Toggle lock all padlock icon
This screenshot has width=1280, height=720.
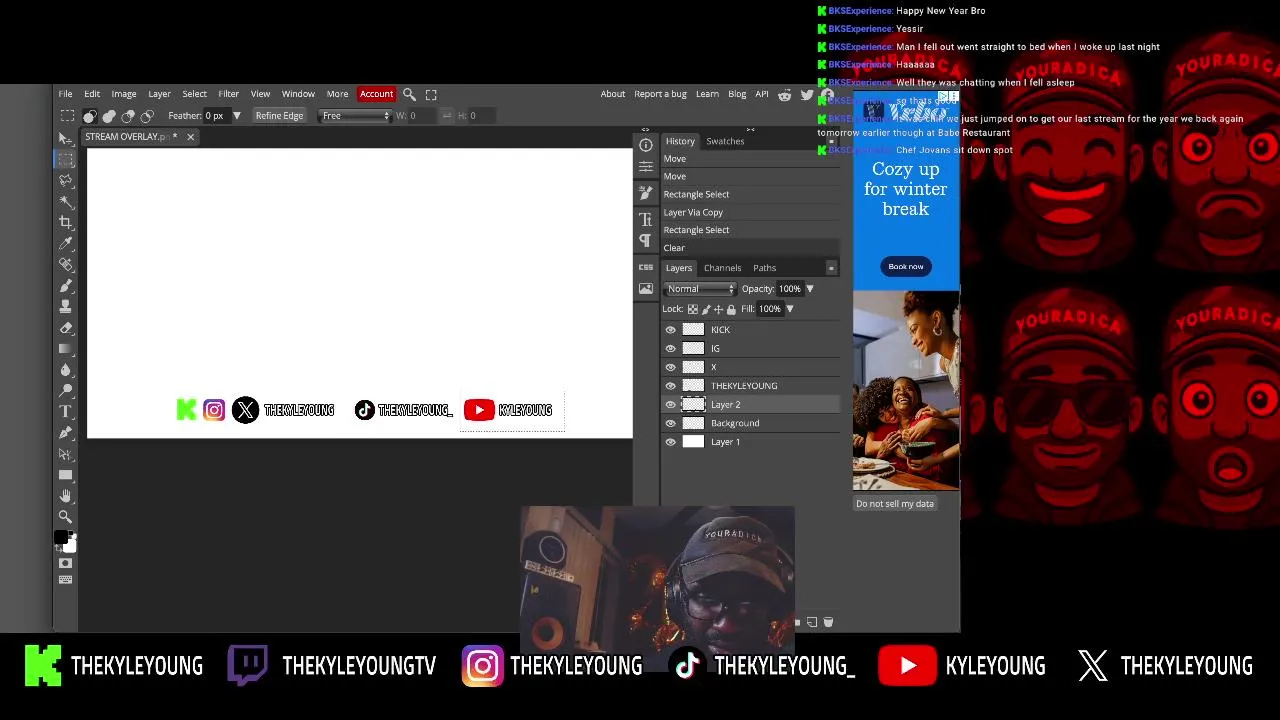coord(731,309)
